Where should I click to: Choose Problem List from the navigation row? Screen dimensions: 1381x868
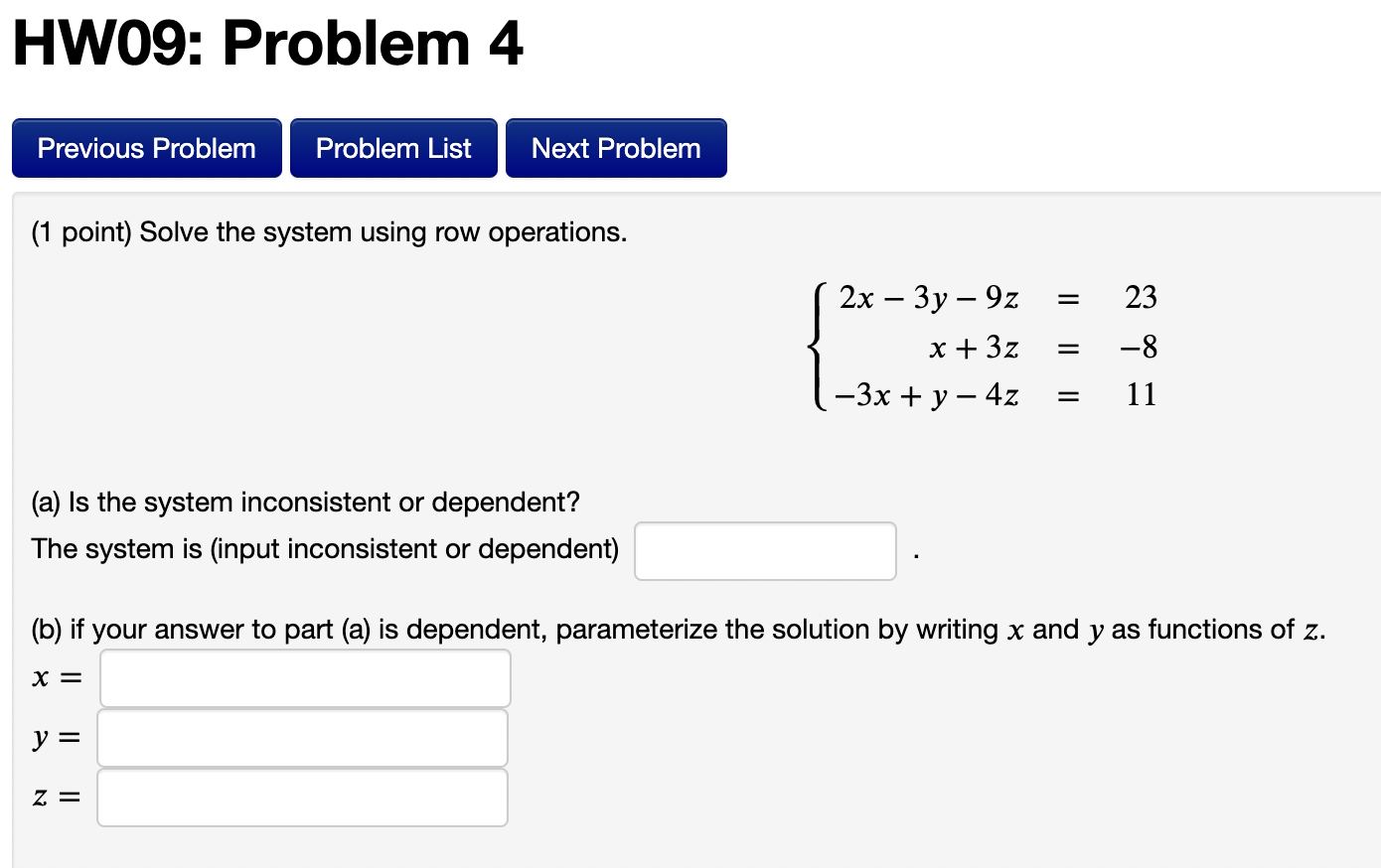point(392,147)
